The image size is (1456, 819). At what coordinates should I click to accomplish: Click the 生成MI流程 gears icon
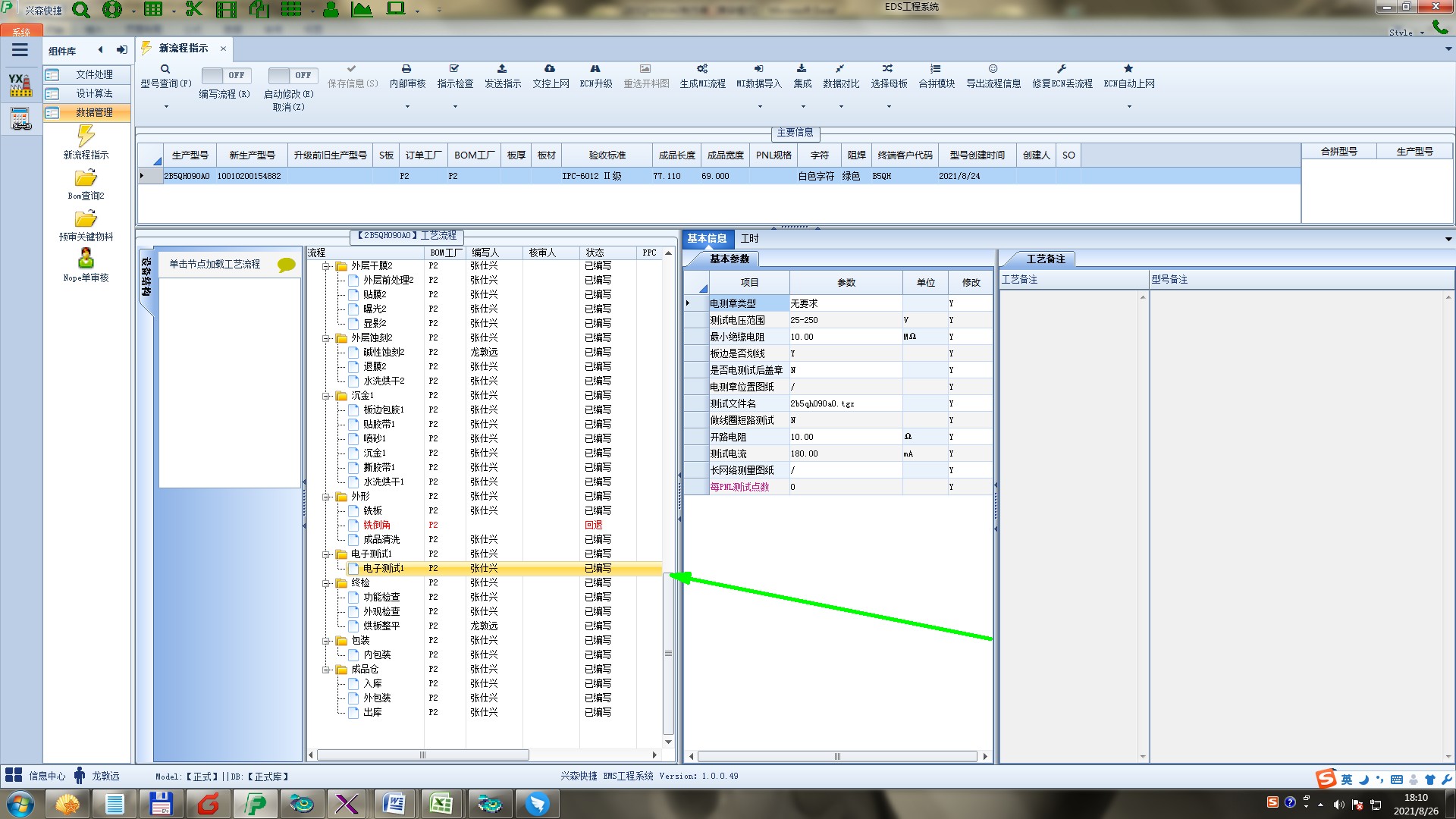(702, 69)
